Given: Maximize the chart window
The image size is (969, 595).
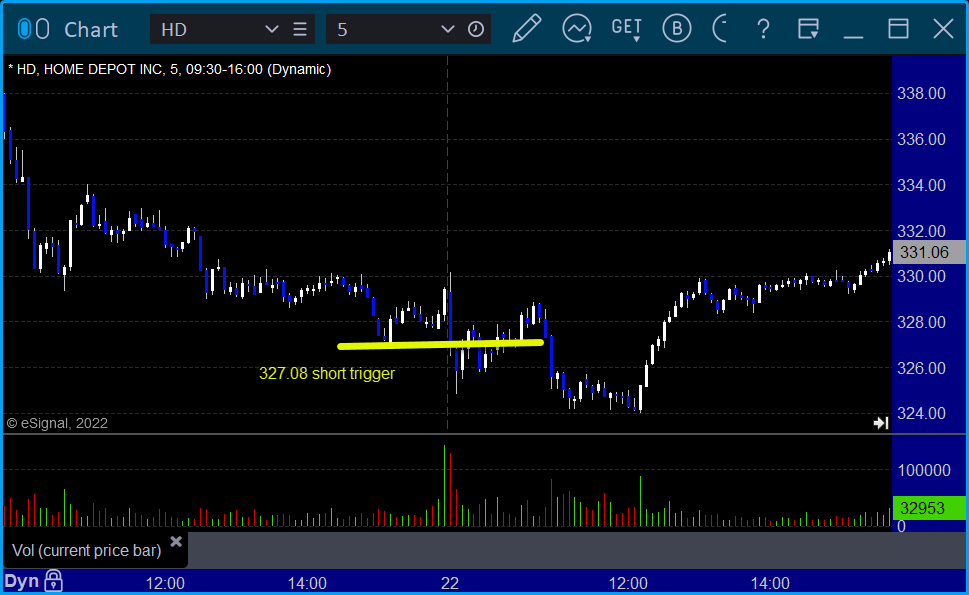Looking at the screenshot, I should point(898,29).
